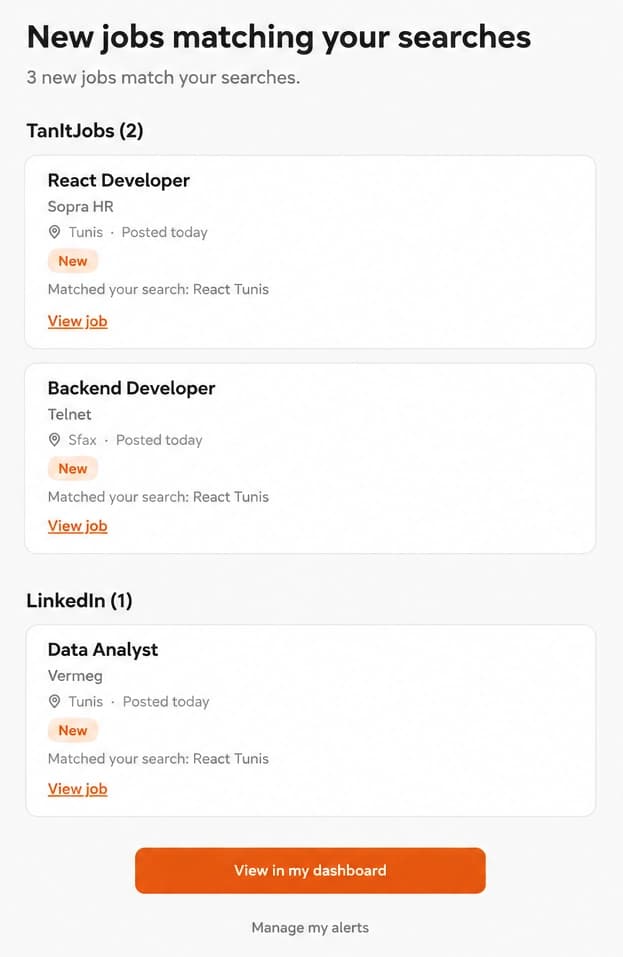Open View job link for Backend Developer

[x=77, y=525]
